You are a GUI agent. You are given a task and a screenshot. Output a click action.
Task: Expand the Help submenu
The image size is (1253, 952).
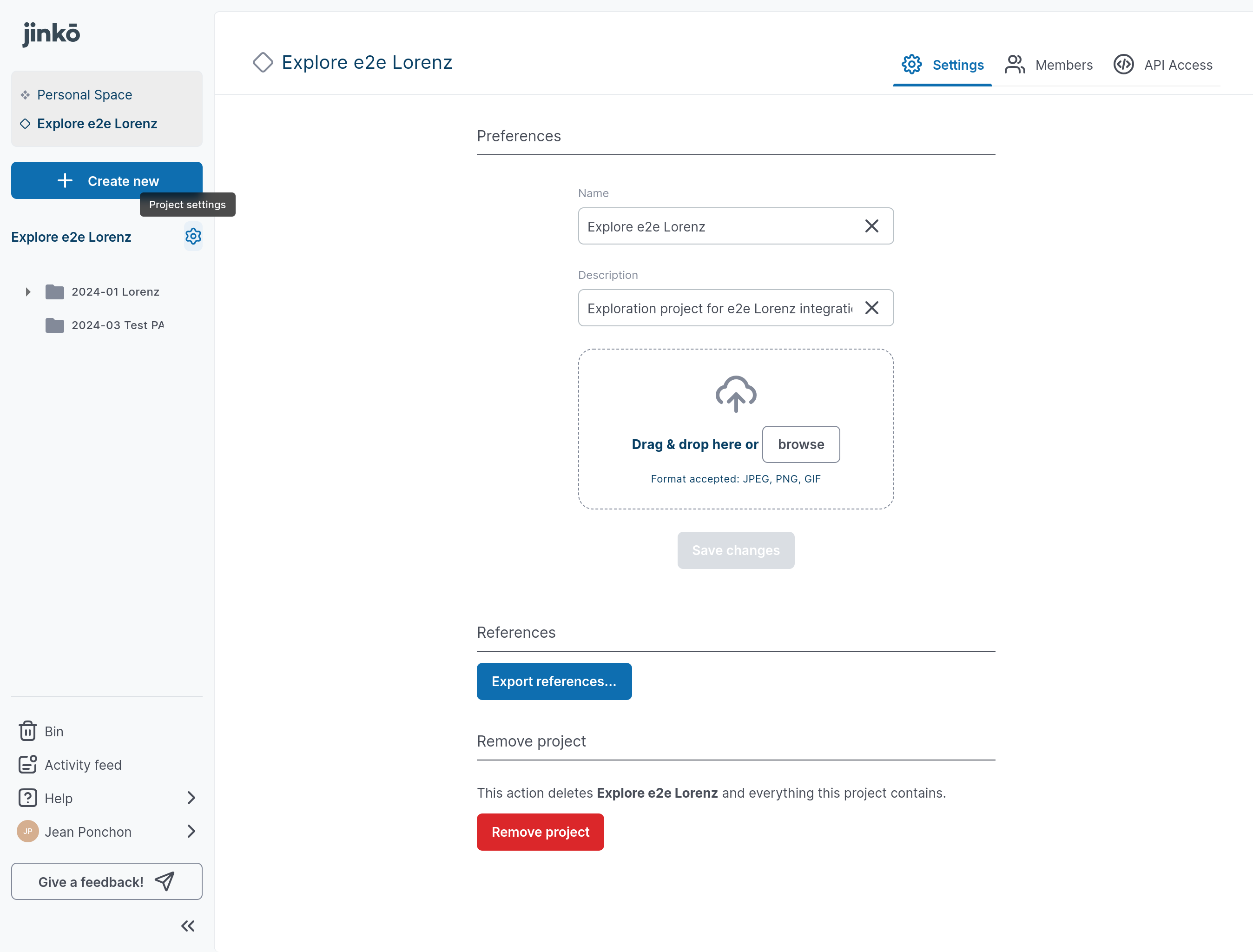[x=191, y=798]
